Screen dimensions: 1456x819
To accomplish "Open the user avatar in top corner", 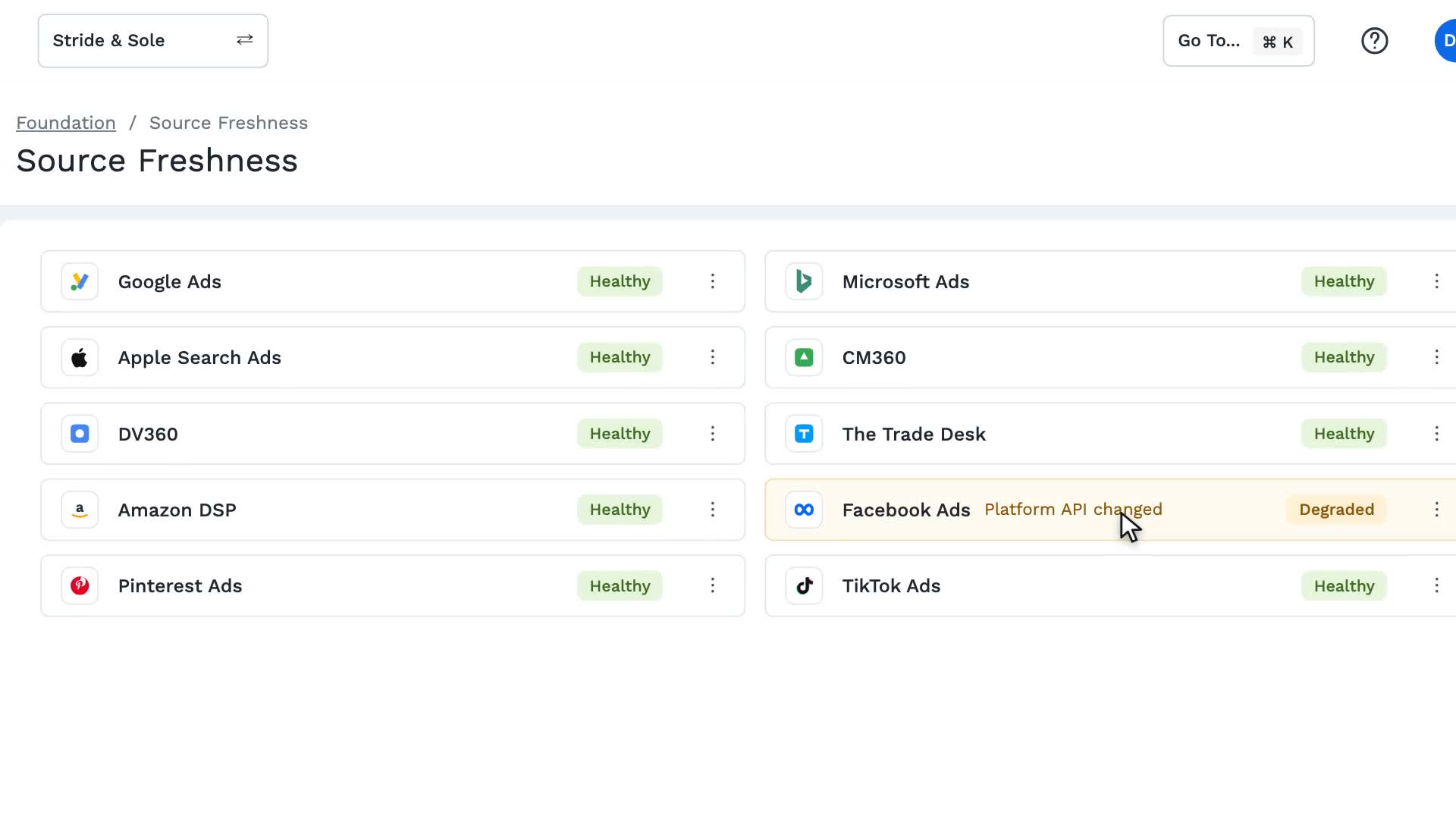I will pos(1445,41).
